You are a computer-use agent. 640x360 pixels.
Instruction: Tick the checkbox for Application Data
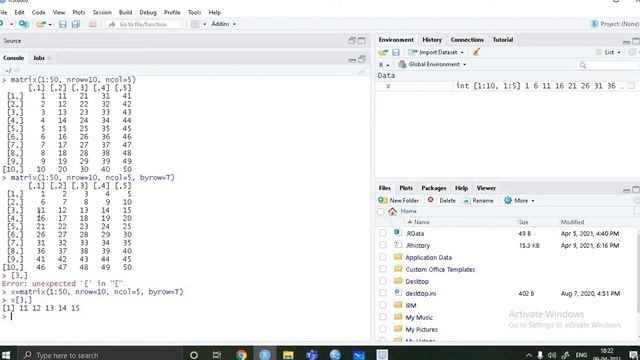[x=382, y=257]
